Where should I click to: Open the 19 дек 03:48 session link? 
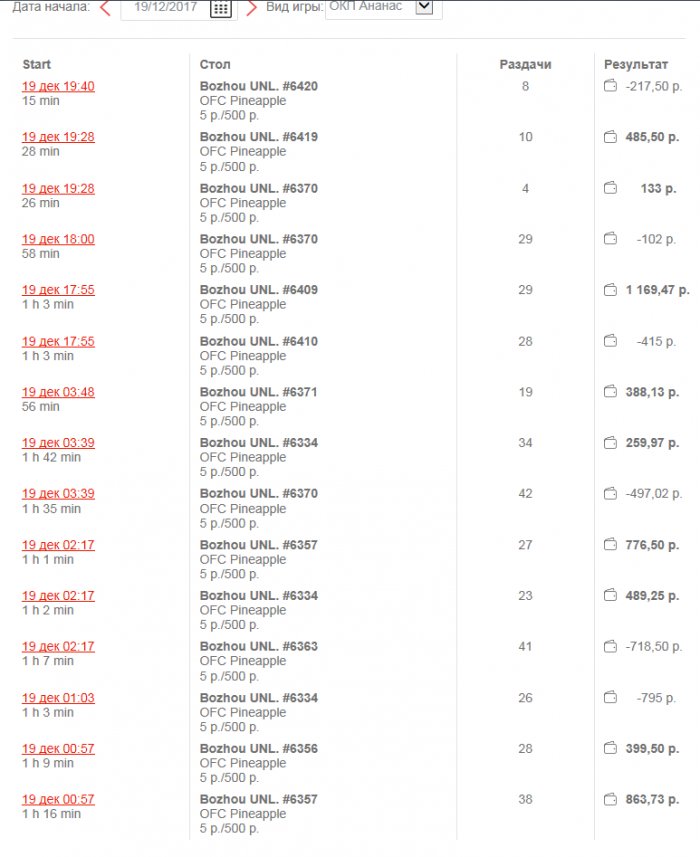click(58, 392)
